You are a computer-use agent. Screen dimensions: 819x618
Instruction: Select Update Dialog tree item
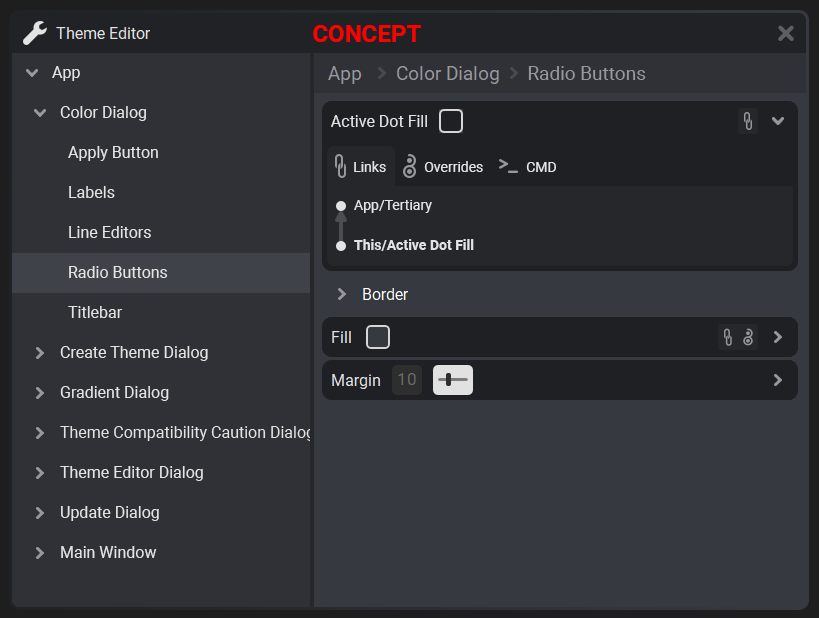point(161,512)
